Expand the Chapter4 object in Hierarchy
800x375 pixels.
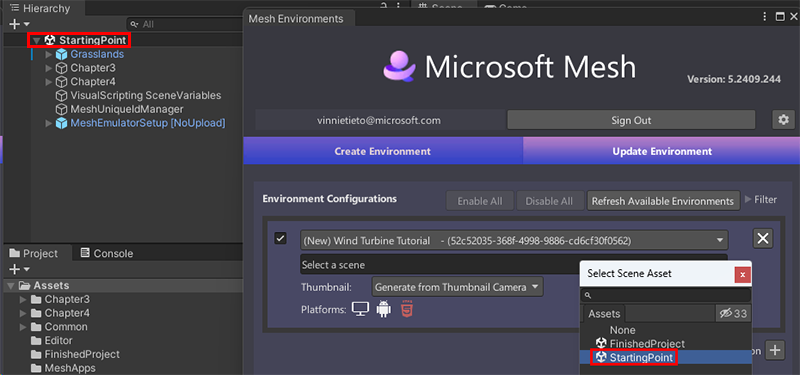coord(49,82)
